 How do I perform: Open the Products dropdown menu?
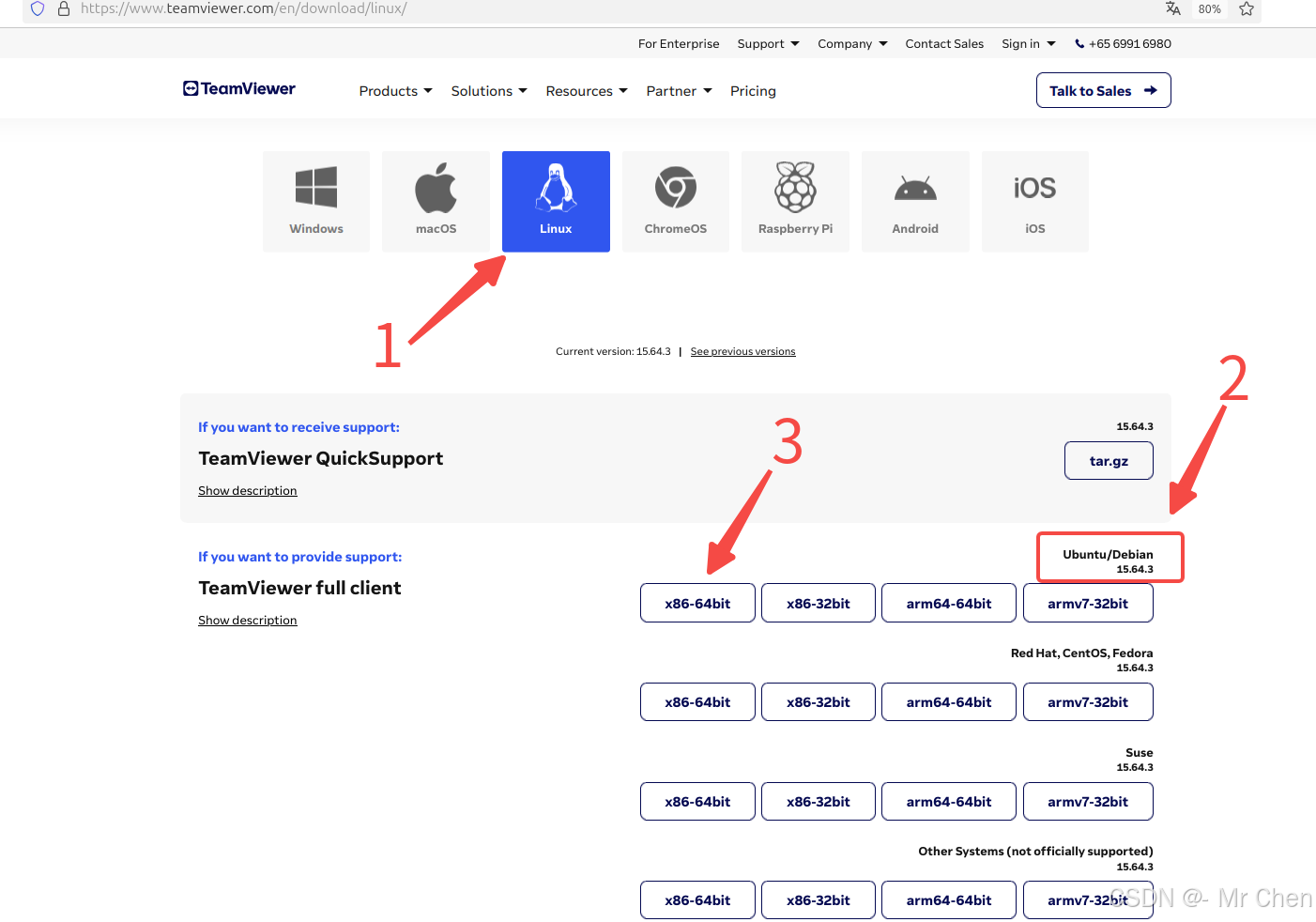395,90
